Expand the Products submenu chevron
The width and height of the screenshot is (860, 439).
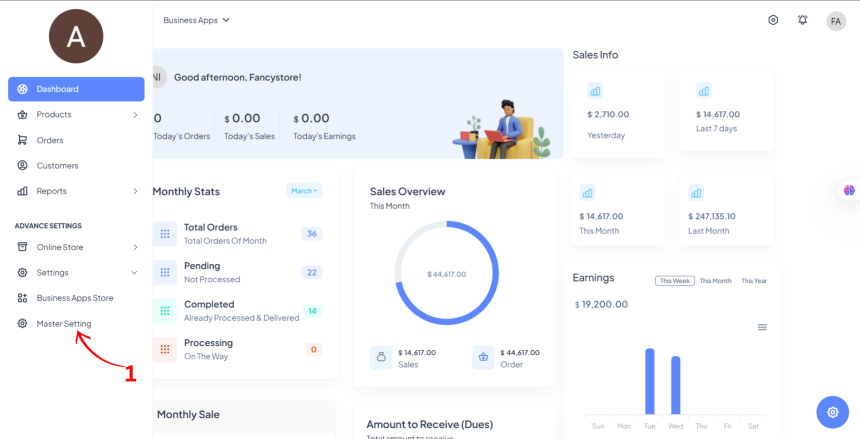(x=135, y=115)
